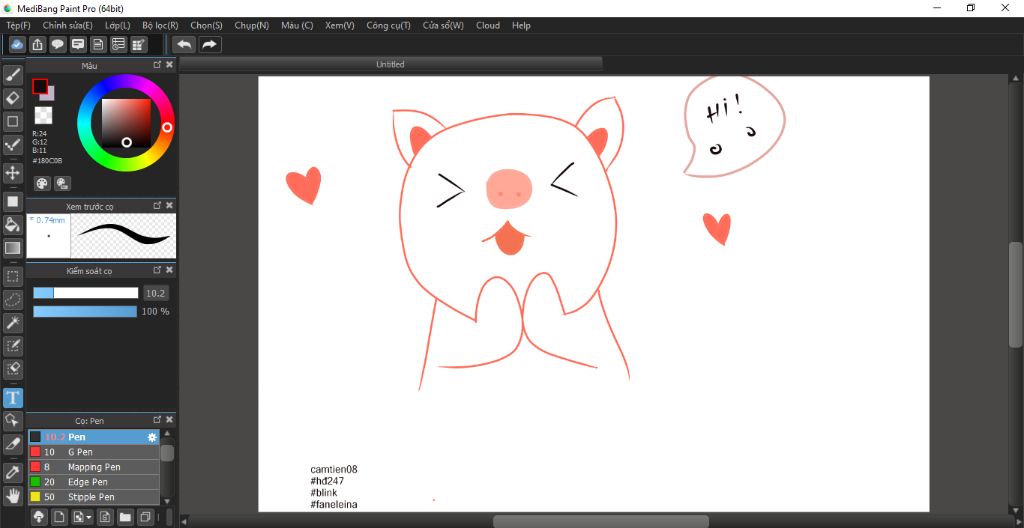Screen dimensions: 1024x528
Task: Click the horizontal canvas scrollbar
Action: pyautogui.click(x=601, y=521)
